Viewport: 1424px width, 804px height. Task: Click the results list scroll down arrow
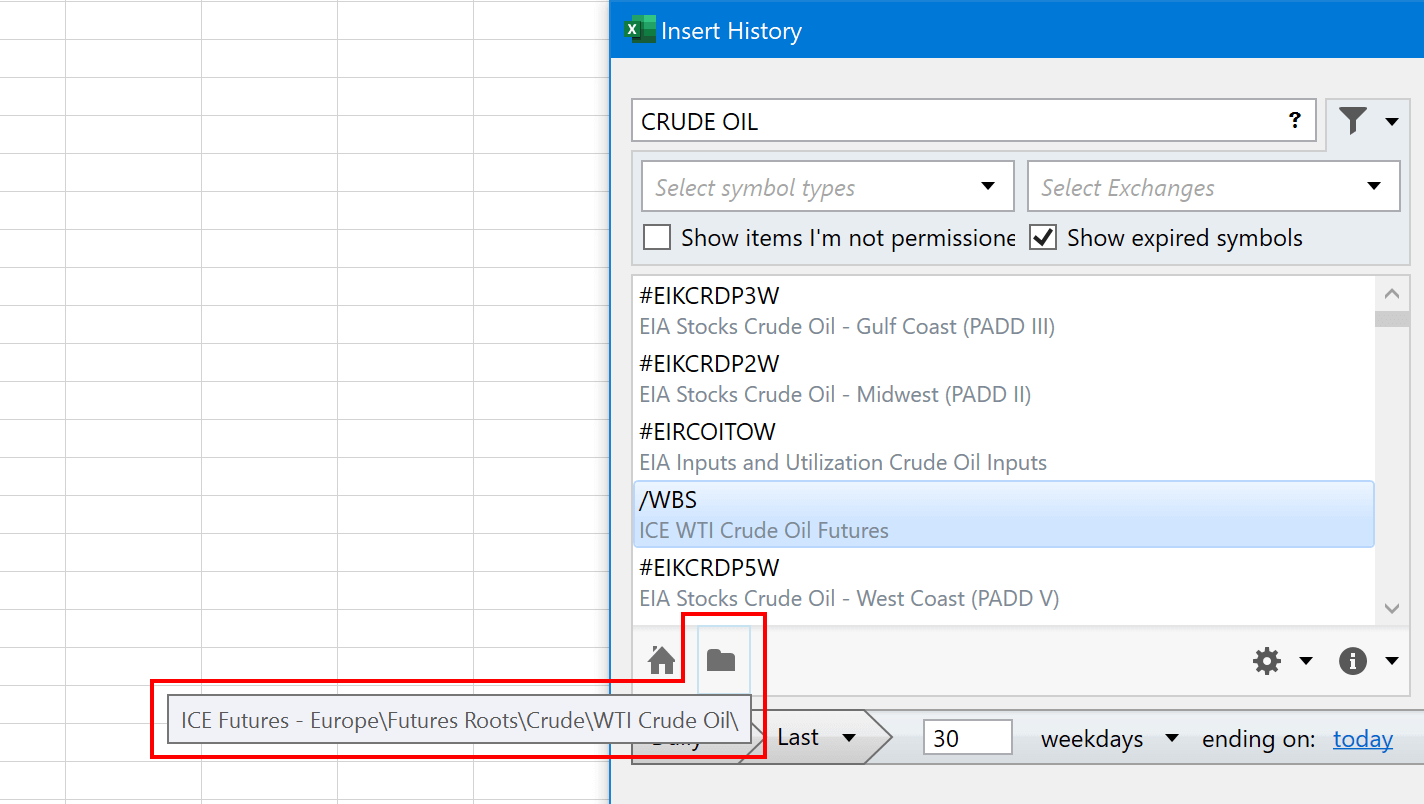tap(1392, 608)
